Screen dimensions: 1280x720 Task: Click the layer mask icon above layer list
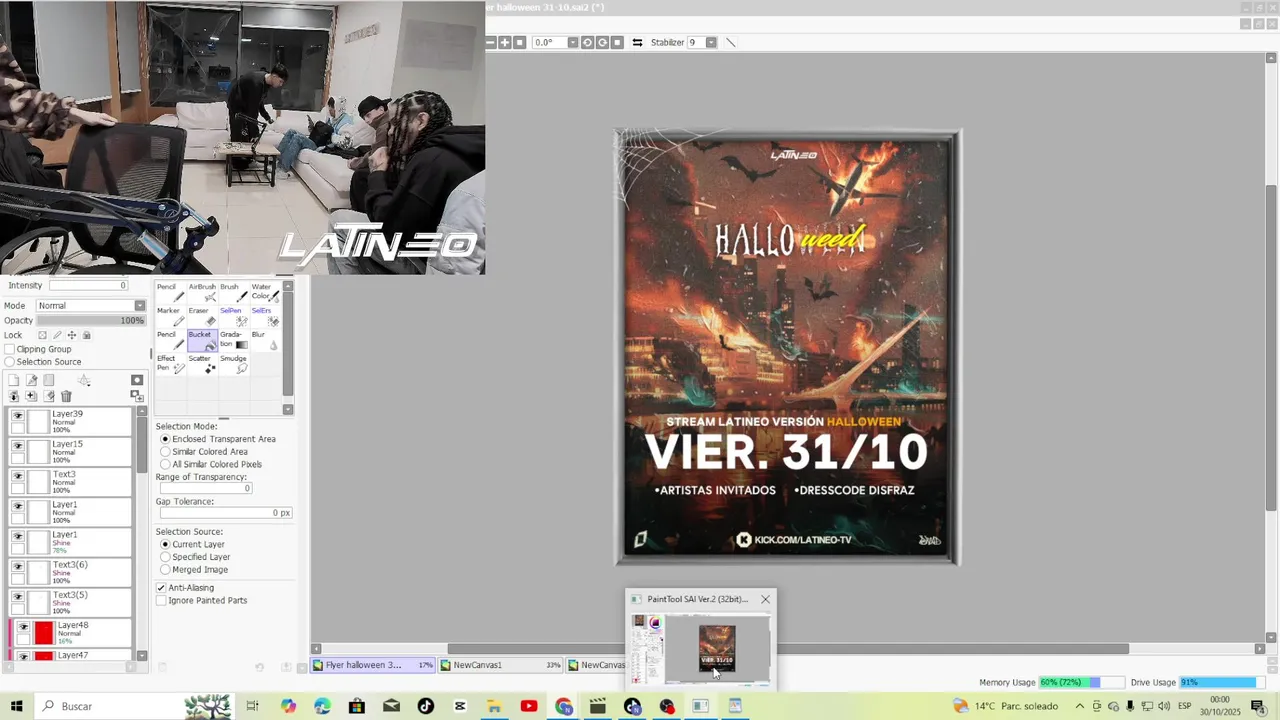[137, 380]
